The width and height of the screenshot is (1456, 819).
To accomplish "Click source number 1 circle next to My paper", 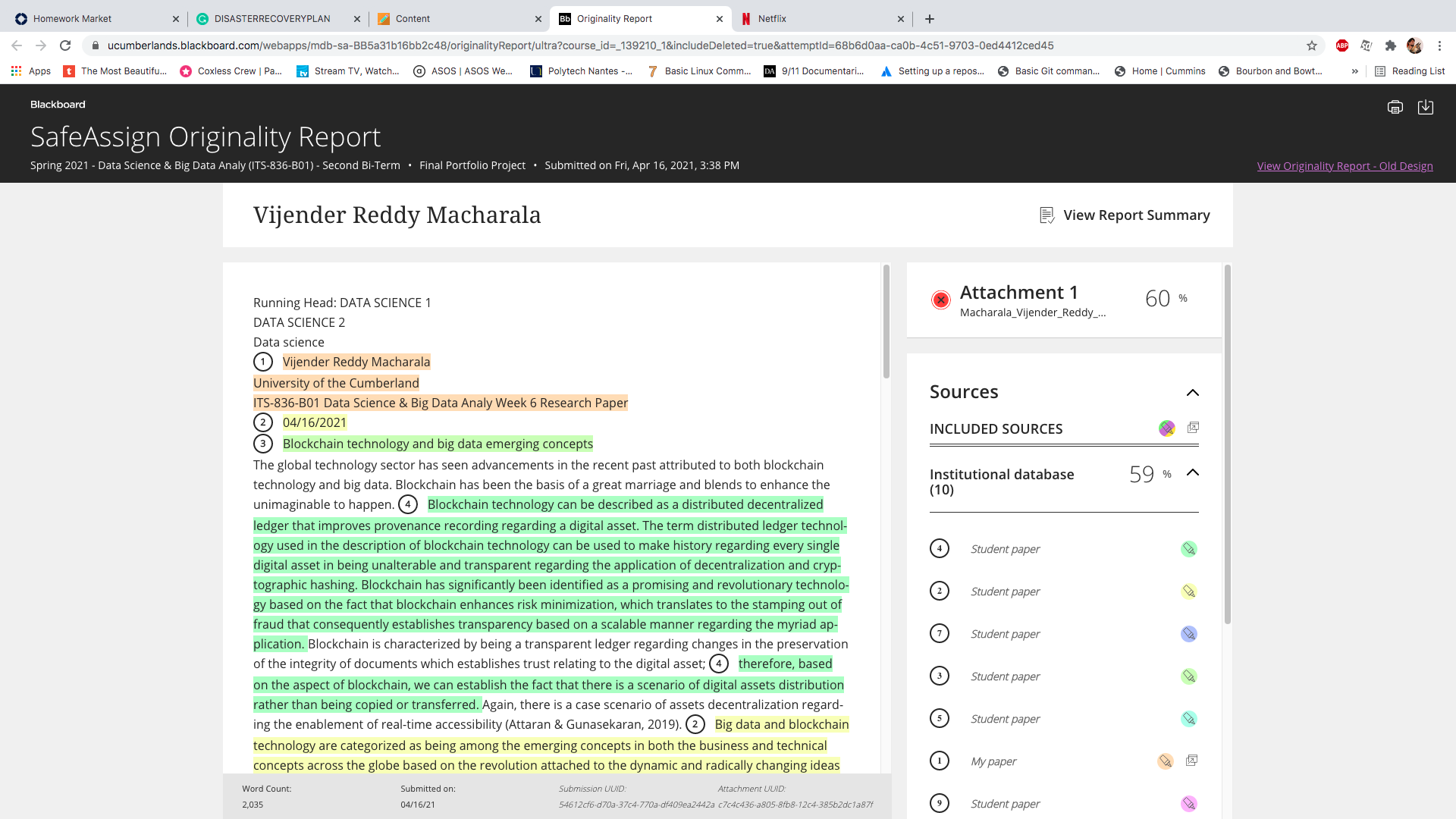I will pos(940,761).
